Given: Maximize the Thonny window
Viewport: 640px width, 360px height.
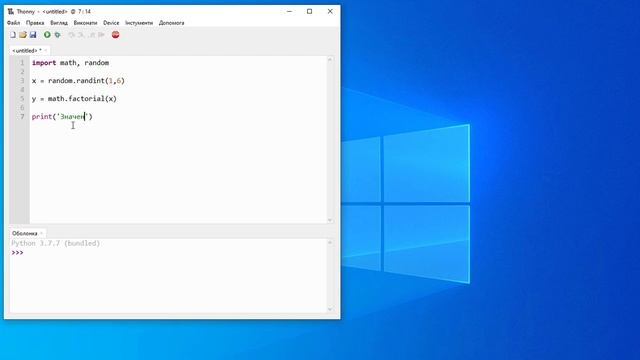Looking at the screenshot, I should tap(309, 11).
